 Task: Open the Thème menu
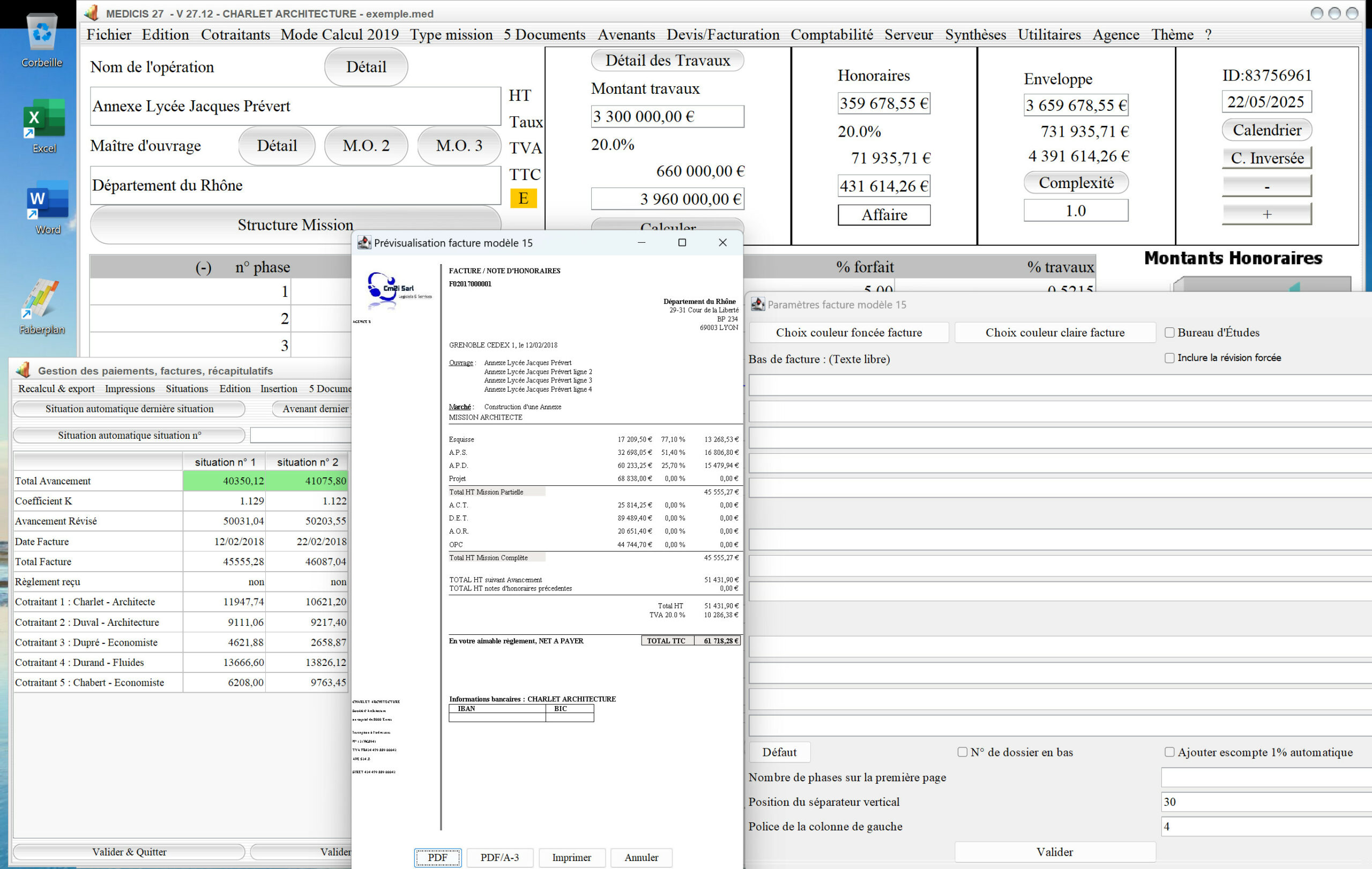click(1172, 35)
